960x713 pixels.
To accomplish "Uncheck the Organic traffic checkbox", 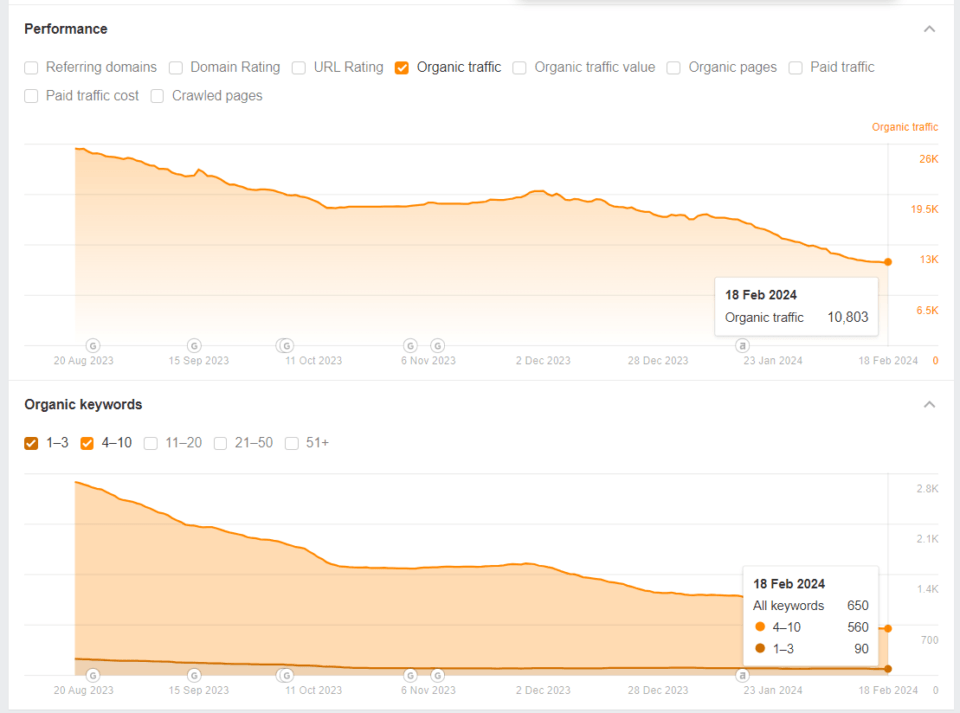I will pyautogui.click(x=402, y=67).
